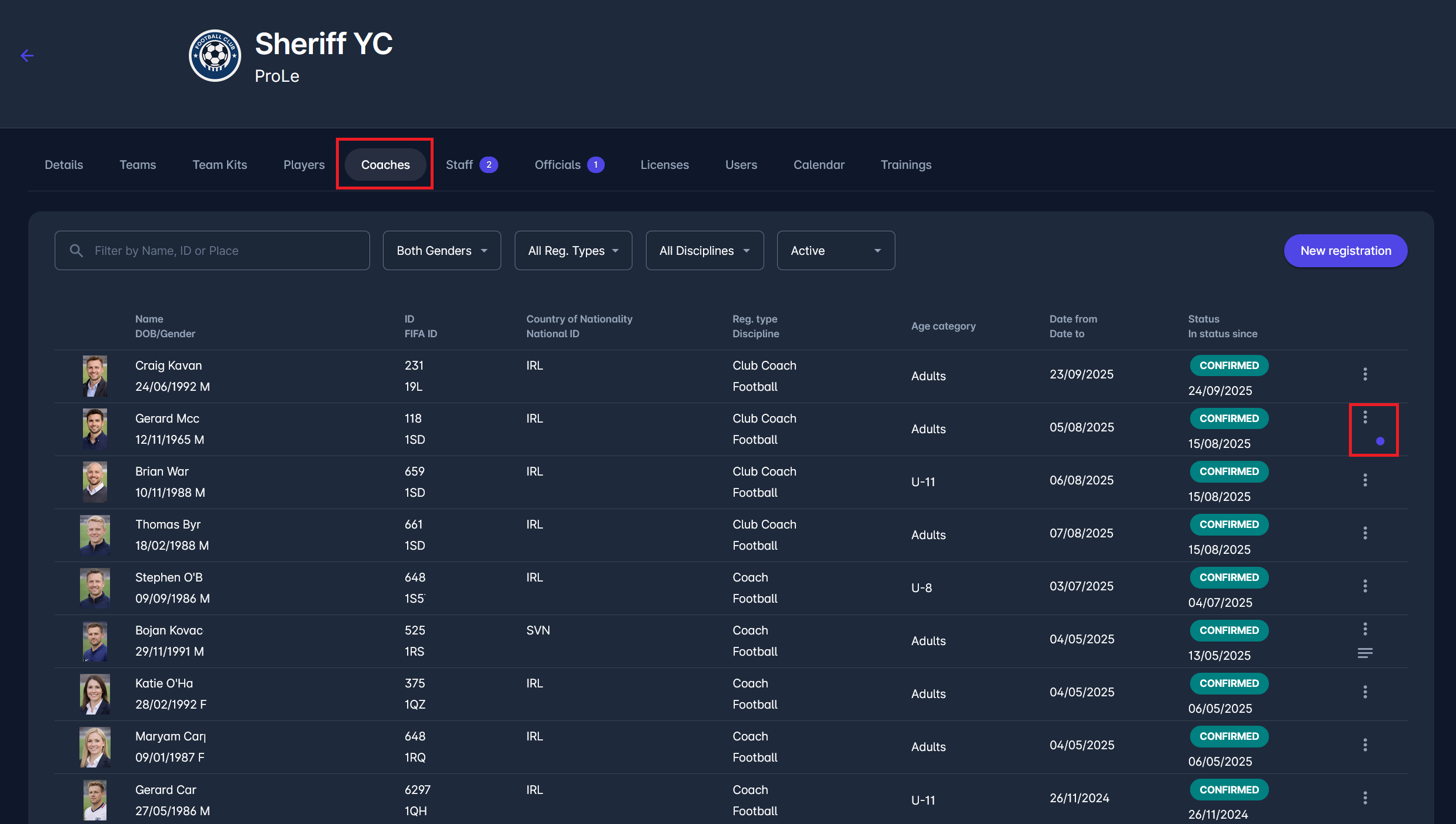Open three-dot menu for Stephen O'B

pos(1365,586)
